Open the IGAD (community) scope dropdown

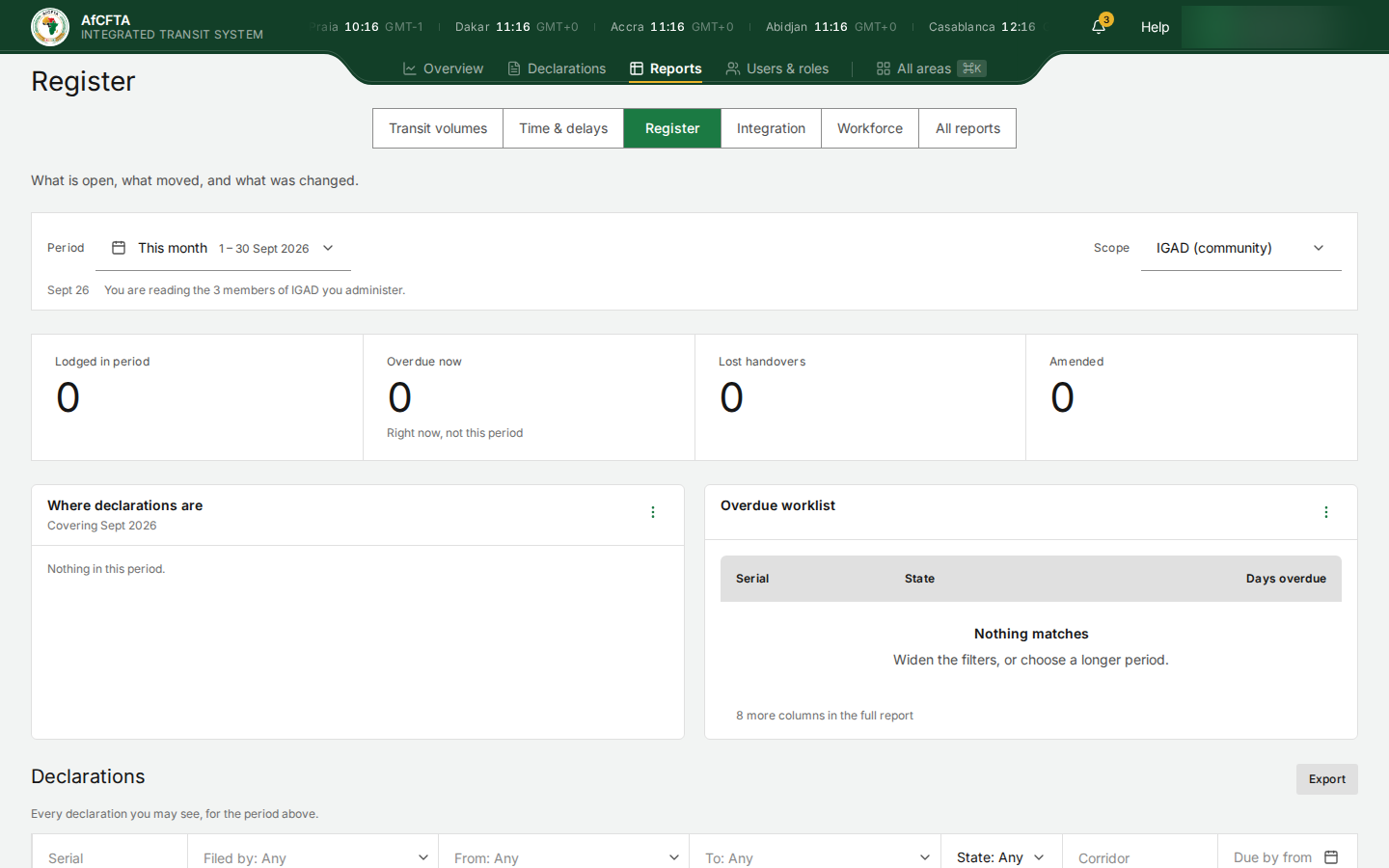tap(1240, 248)
